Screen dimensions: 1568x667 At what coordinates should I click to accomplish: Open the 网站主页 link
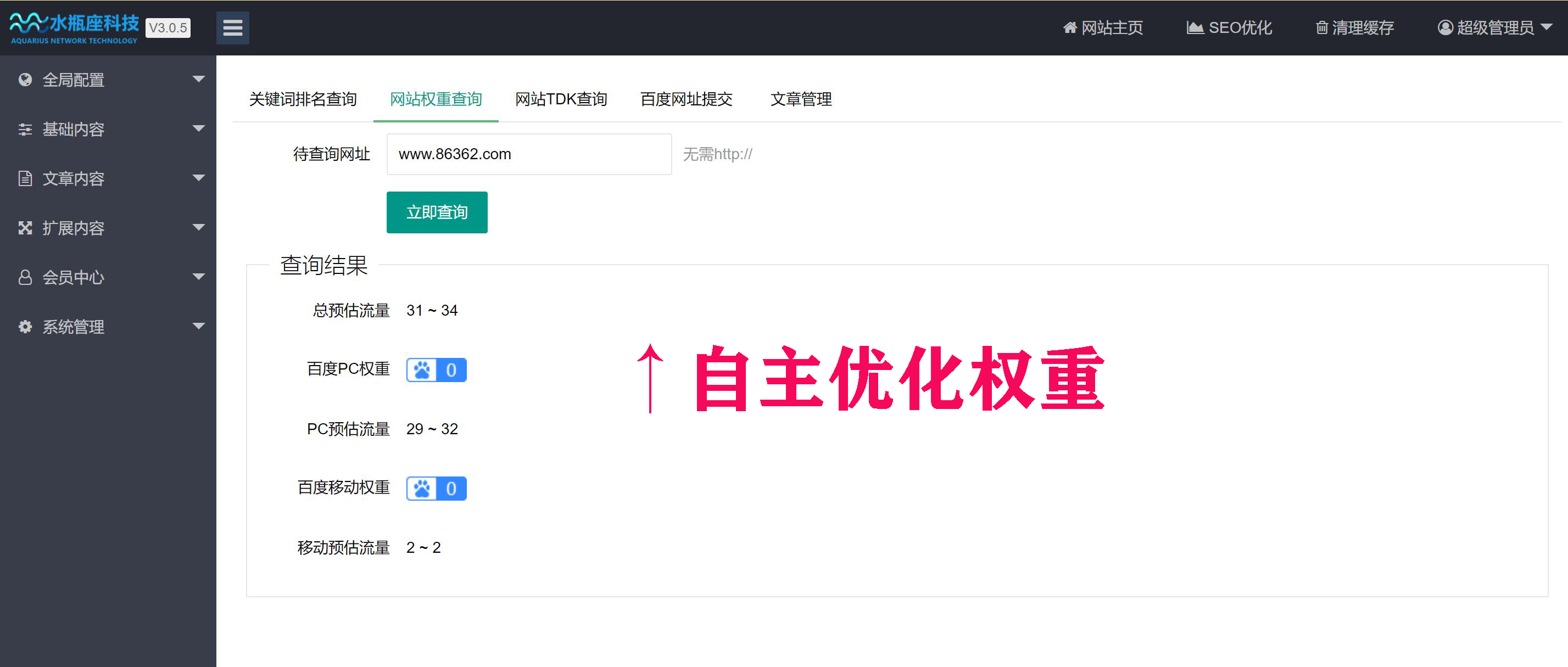coord(1103,28)
